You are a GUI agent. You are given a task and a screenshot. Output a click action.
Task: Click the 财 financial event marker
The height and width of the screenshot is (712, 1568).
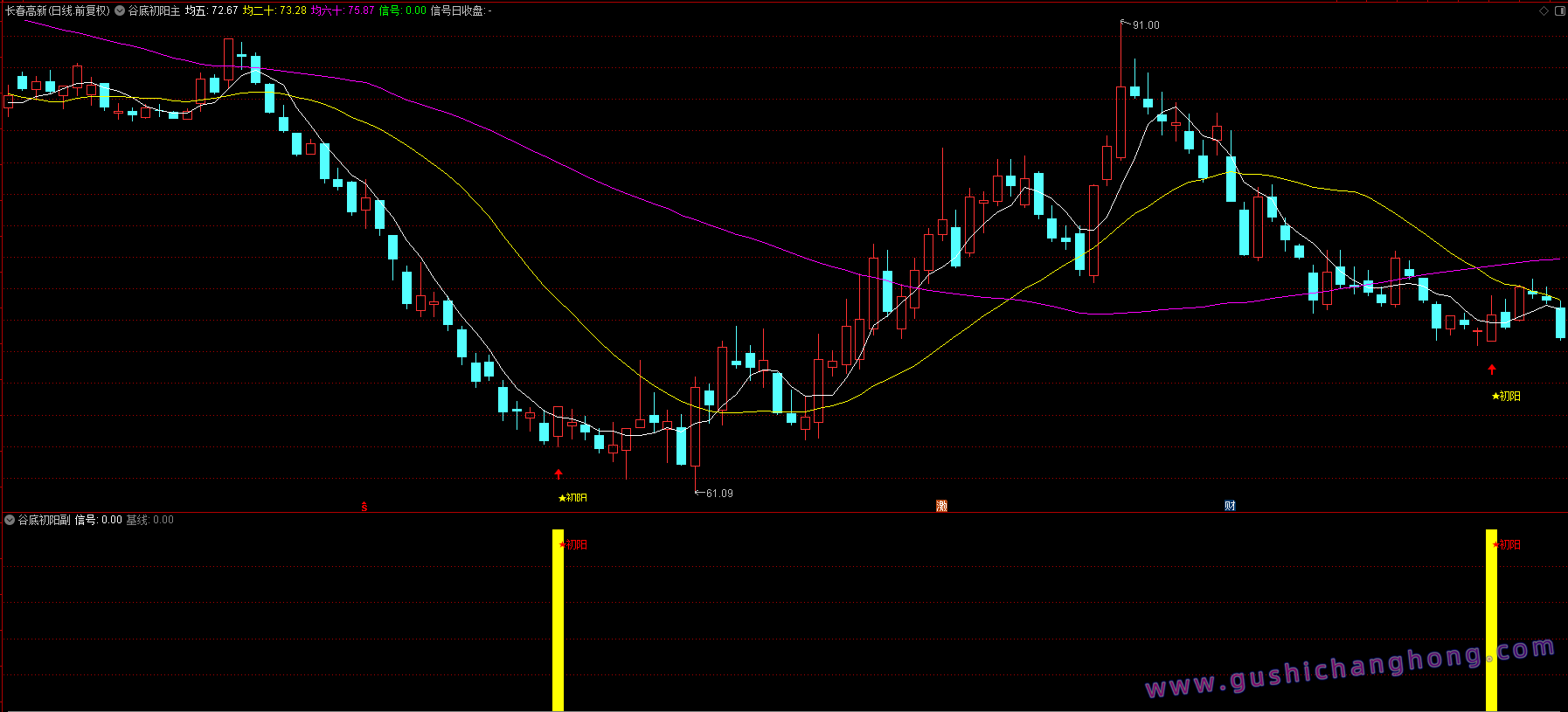click(x=1230, y=506)
